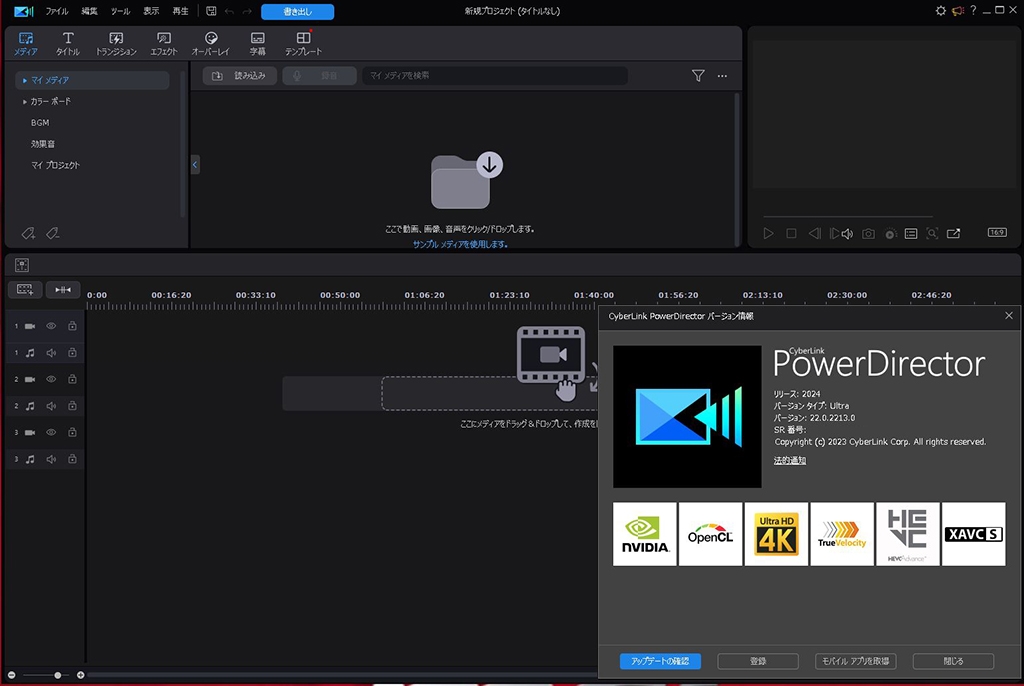Open the エフェクト effects room
The width and height of the screenshot is (1024, 686).
[163, 43]
